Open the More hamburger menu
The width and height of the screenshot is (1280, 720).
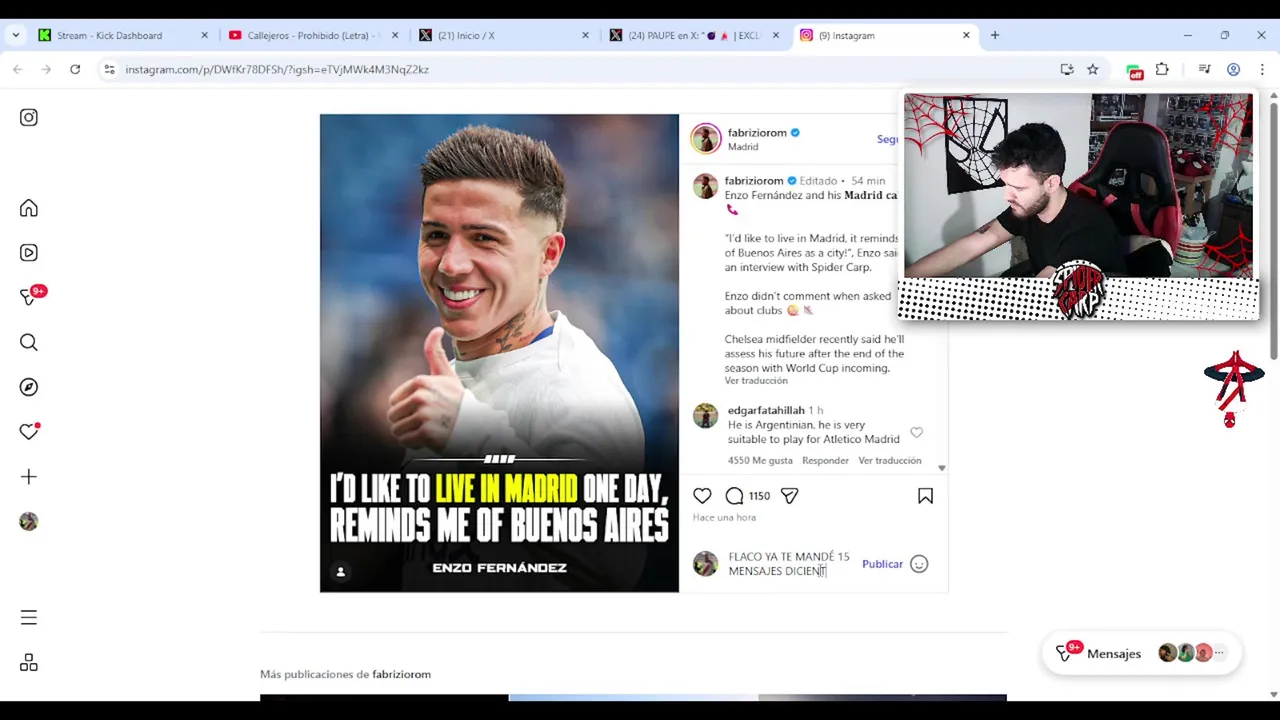click(28, 618)
